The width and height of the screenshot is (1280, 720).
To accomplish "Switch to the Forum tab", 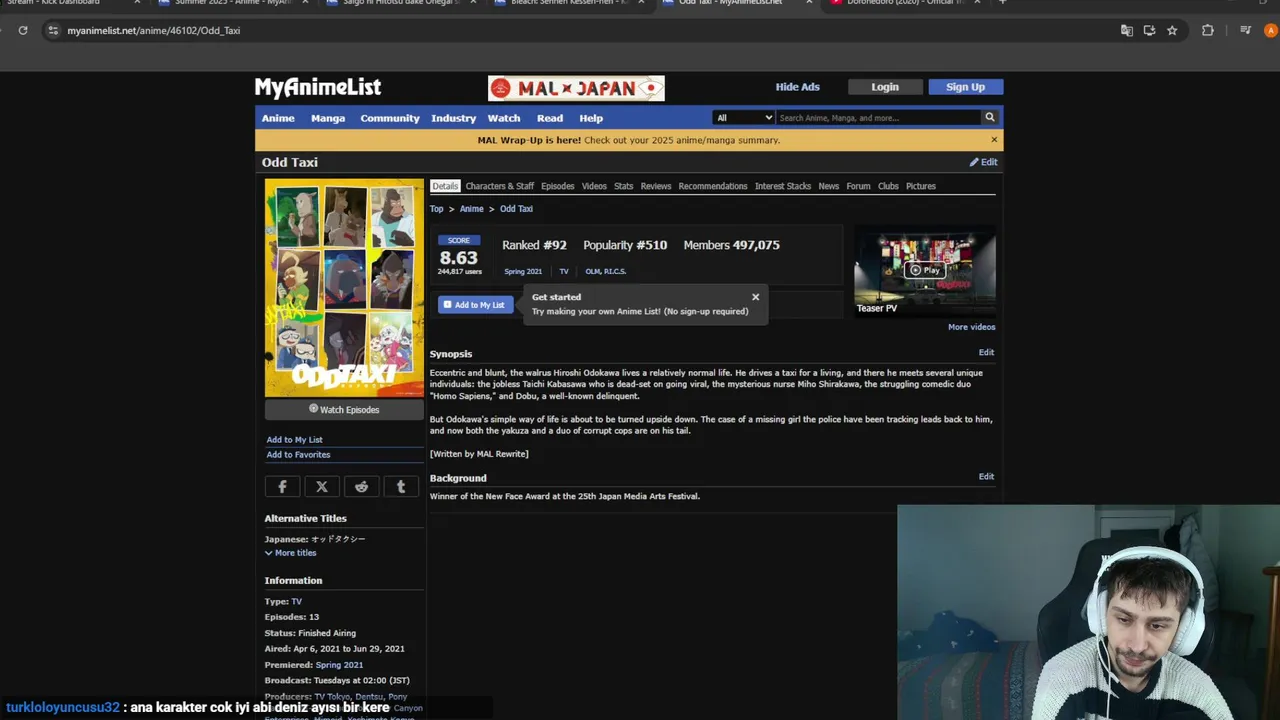I will [858, 186].
